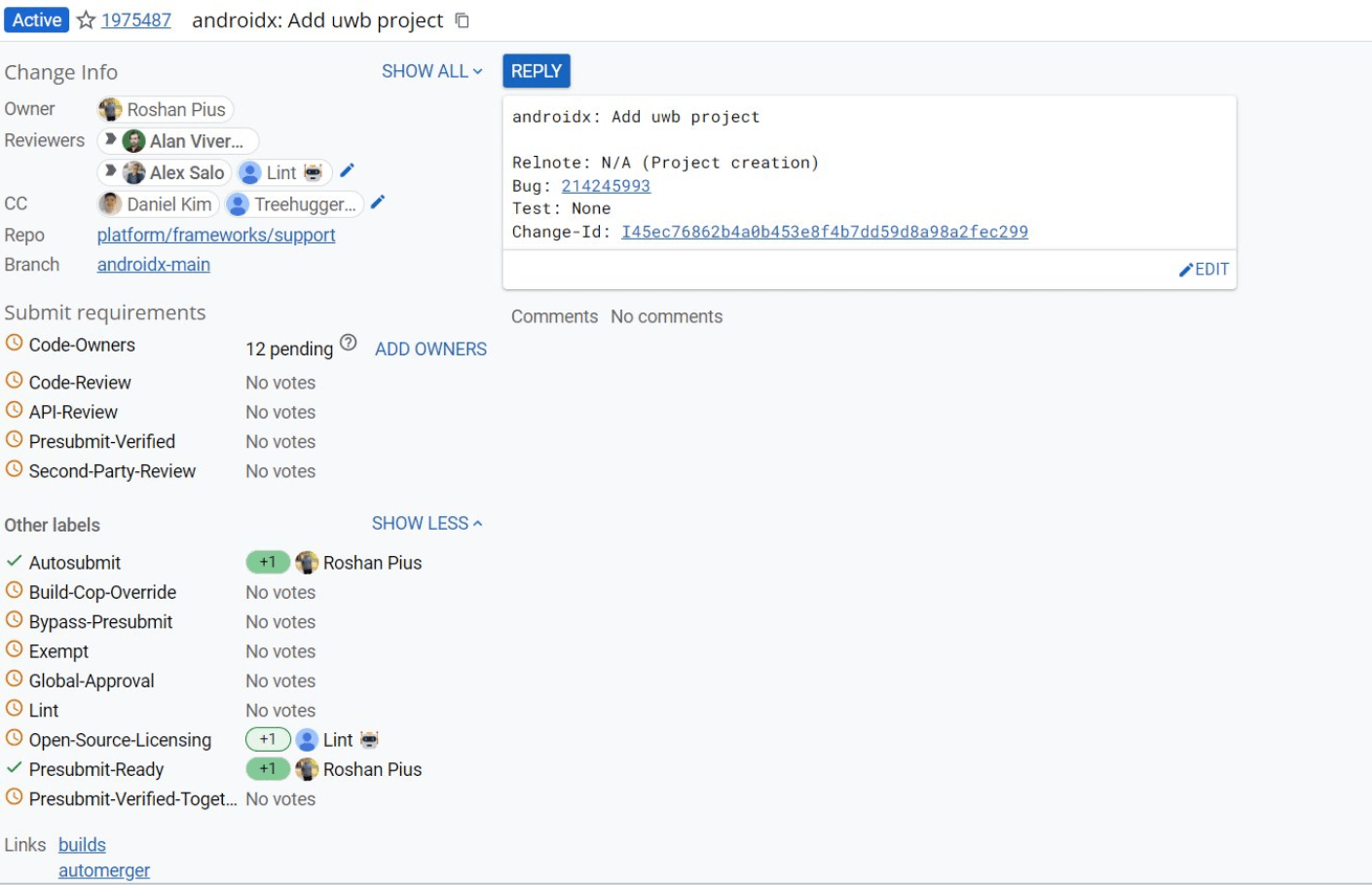Click the API-Review requirement label
The image size is (1372, 885).
tap(73, 412)
